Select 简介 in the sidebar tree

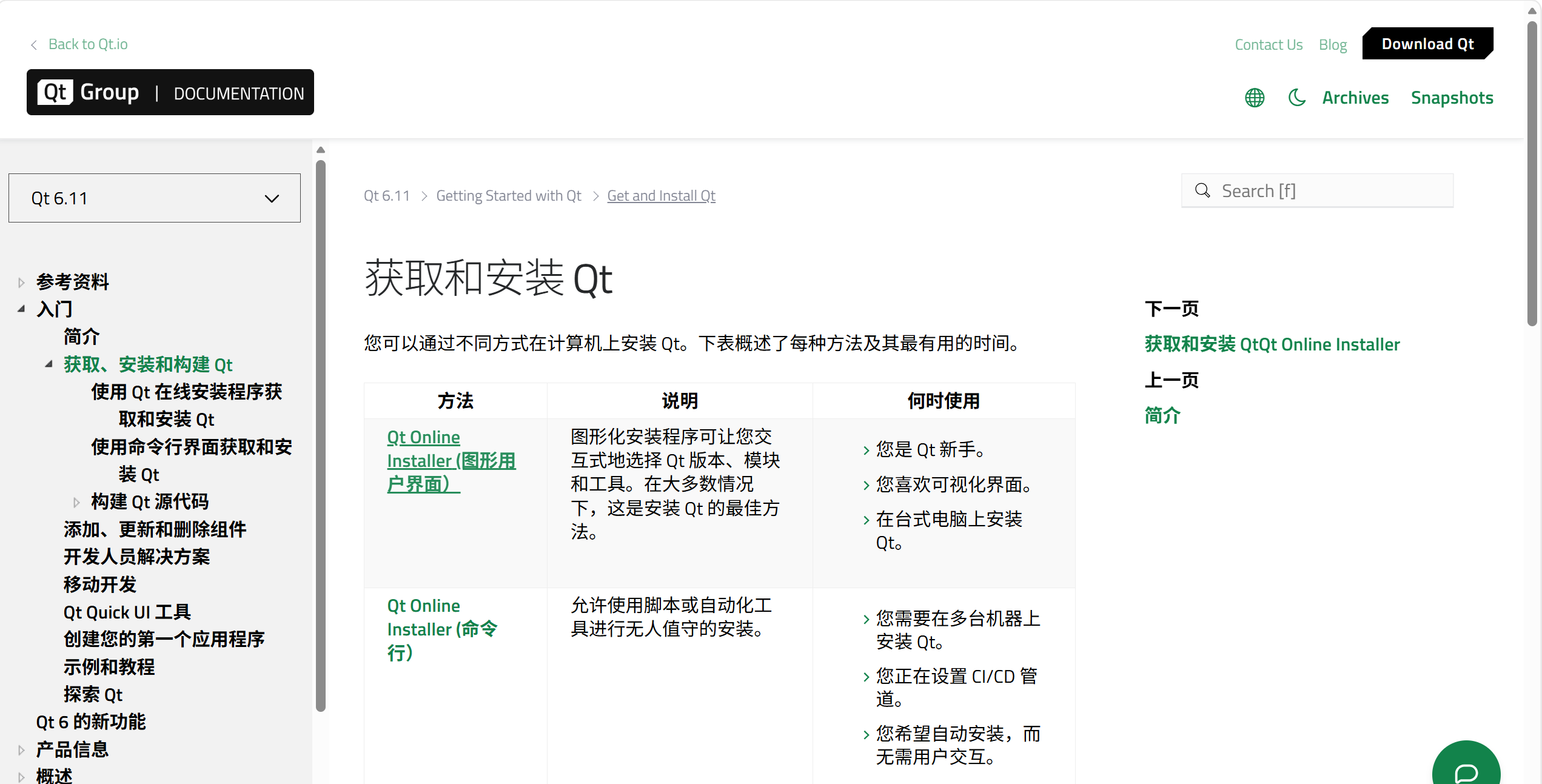point(82,337)
